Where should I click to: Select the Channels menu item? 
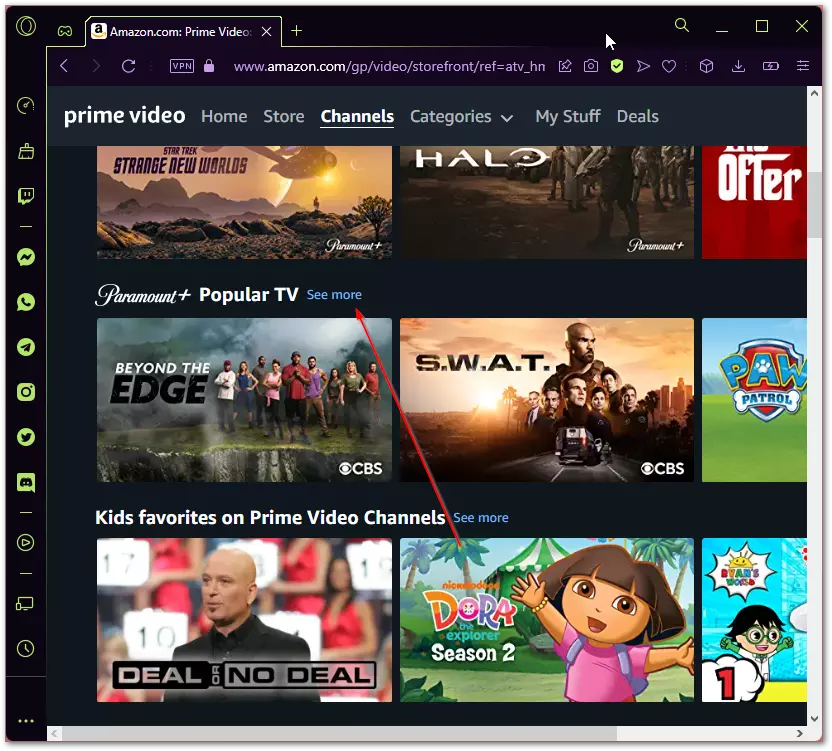(x=357, y=116)
